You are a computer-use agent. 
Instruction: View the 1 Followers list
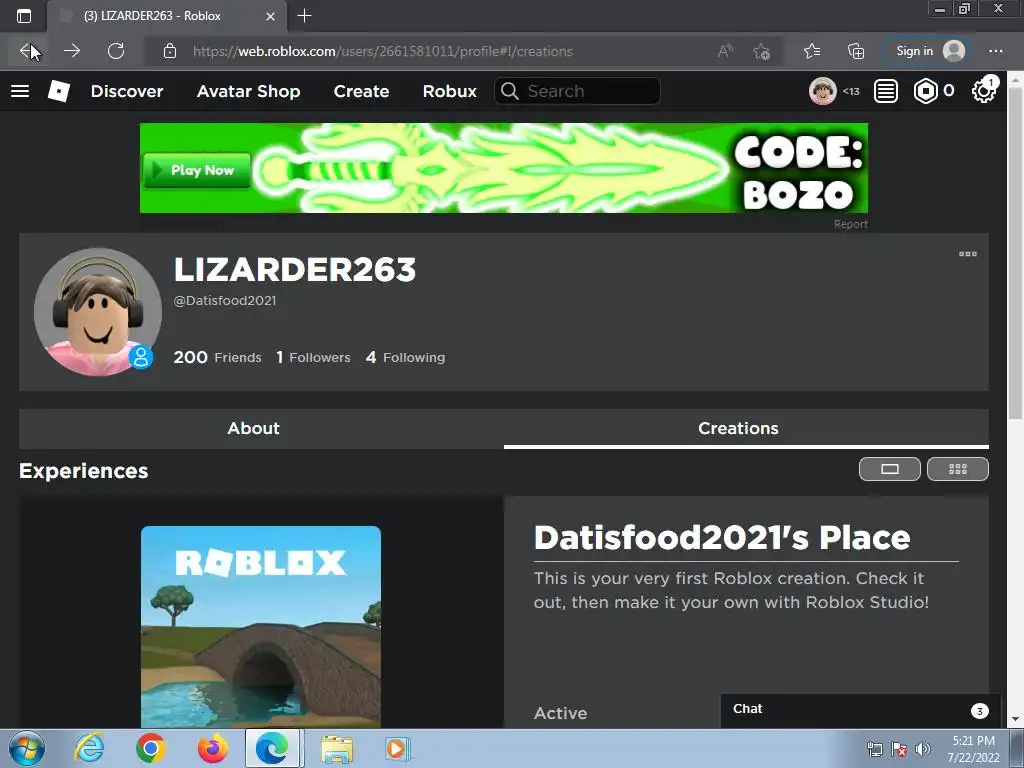313,357
